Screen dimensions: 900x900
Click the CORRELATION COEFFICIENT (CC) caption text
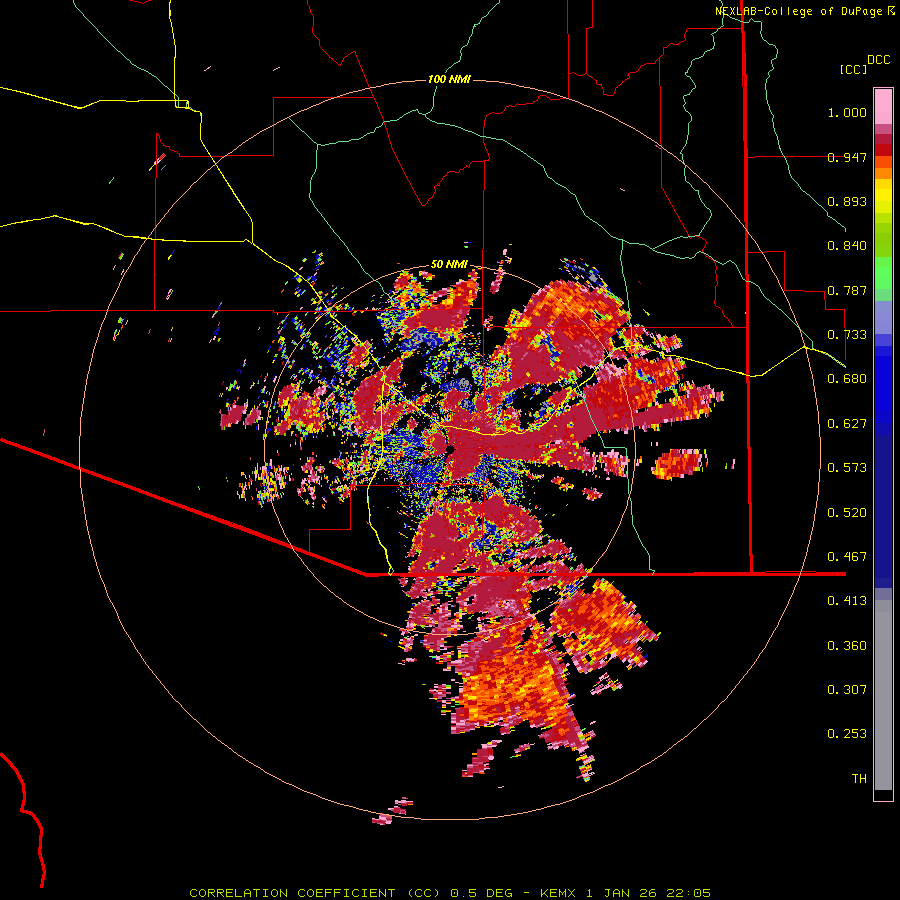(315, 893)
